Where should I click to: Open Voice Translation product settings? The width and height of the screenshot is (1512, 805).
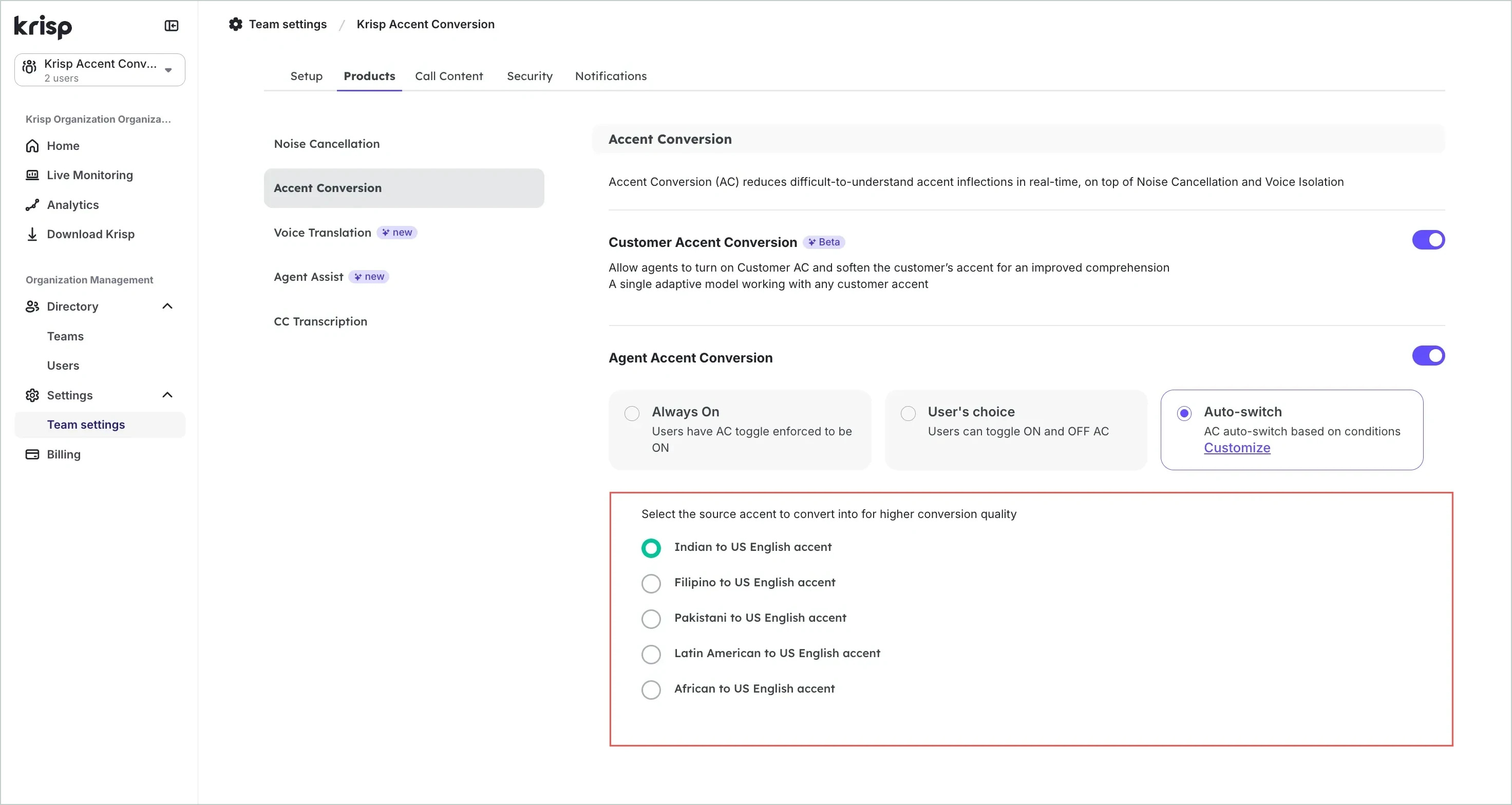(x=322, y=233)
